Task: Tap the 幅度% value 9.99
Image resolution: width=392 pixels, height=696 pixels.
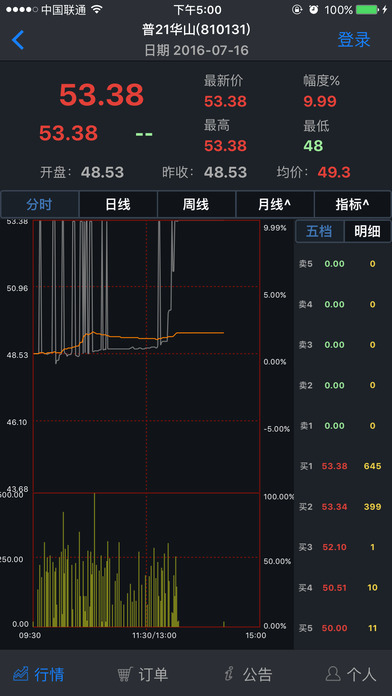Action: [x=320, y=101]
